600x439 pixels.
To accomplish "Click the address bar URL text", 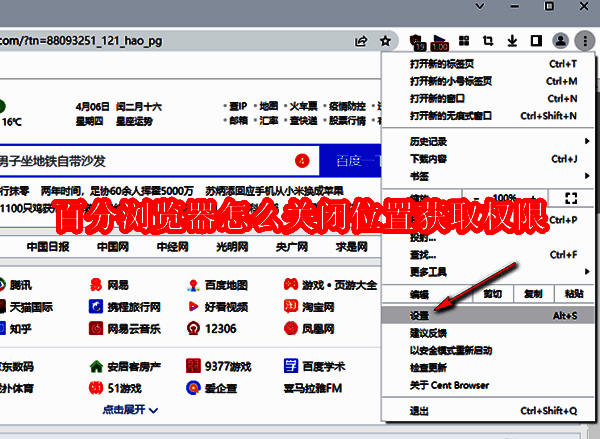I will coord(81,41).
